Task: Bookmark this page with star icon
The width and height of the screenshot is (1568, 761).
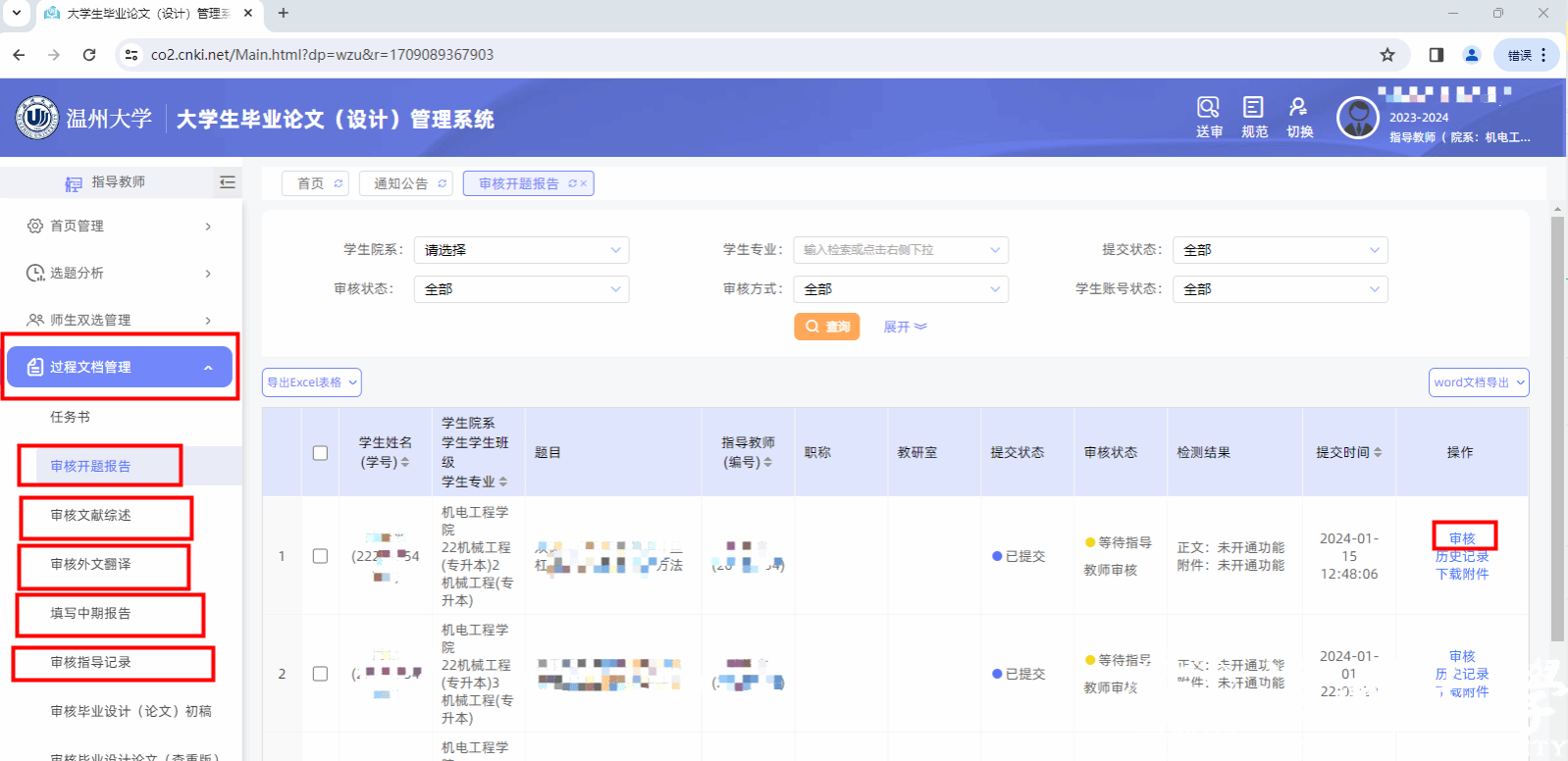Action: pos(1386,55)
